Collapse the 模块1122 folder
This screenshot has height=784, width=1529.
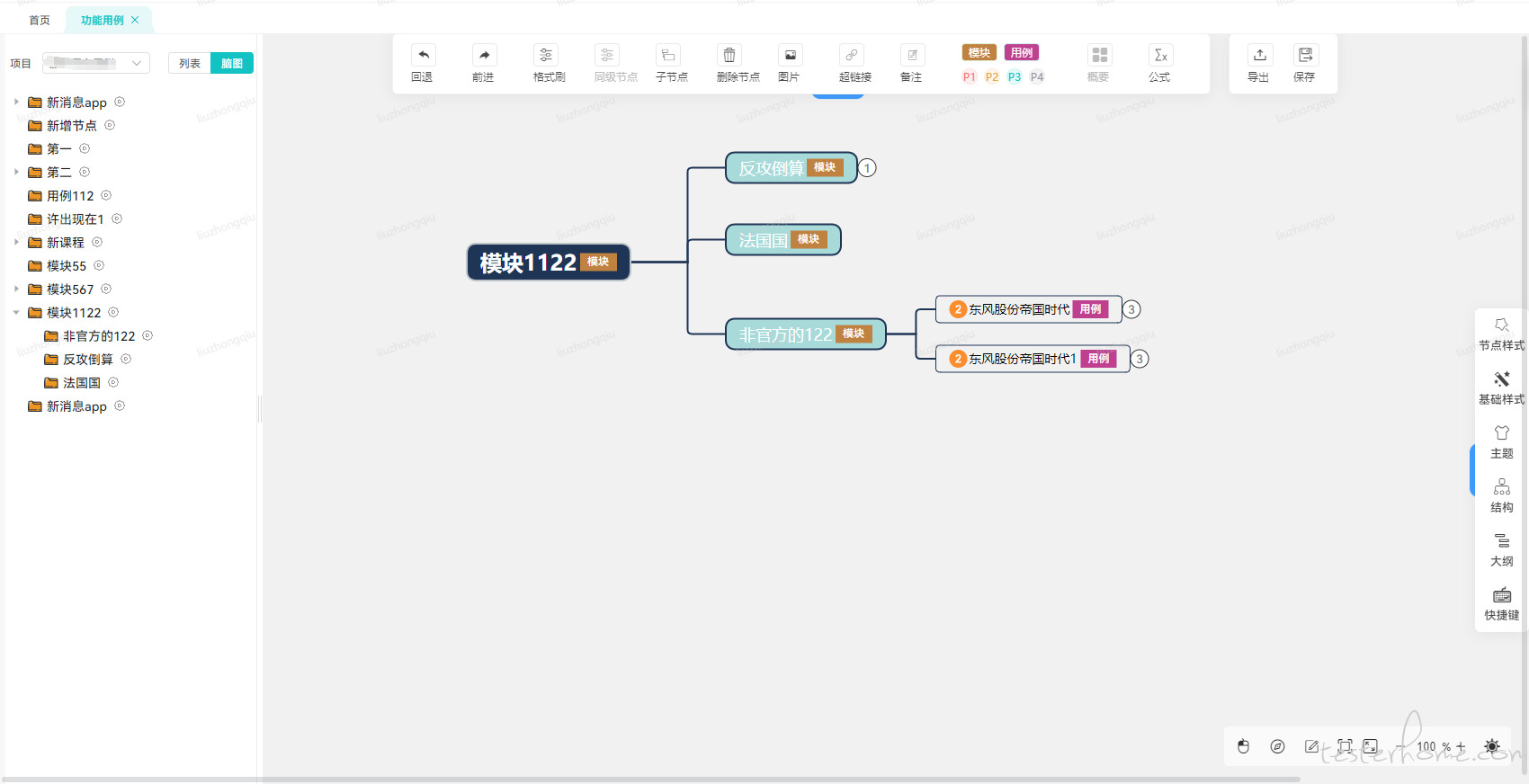coord(16,312)
